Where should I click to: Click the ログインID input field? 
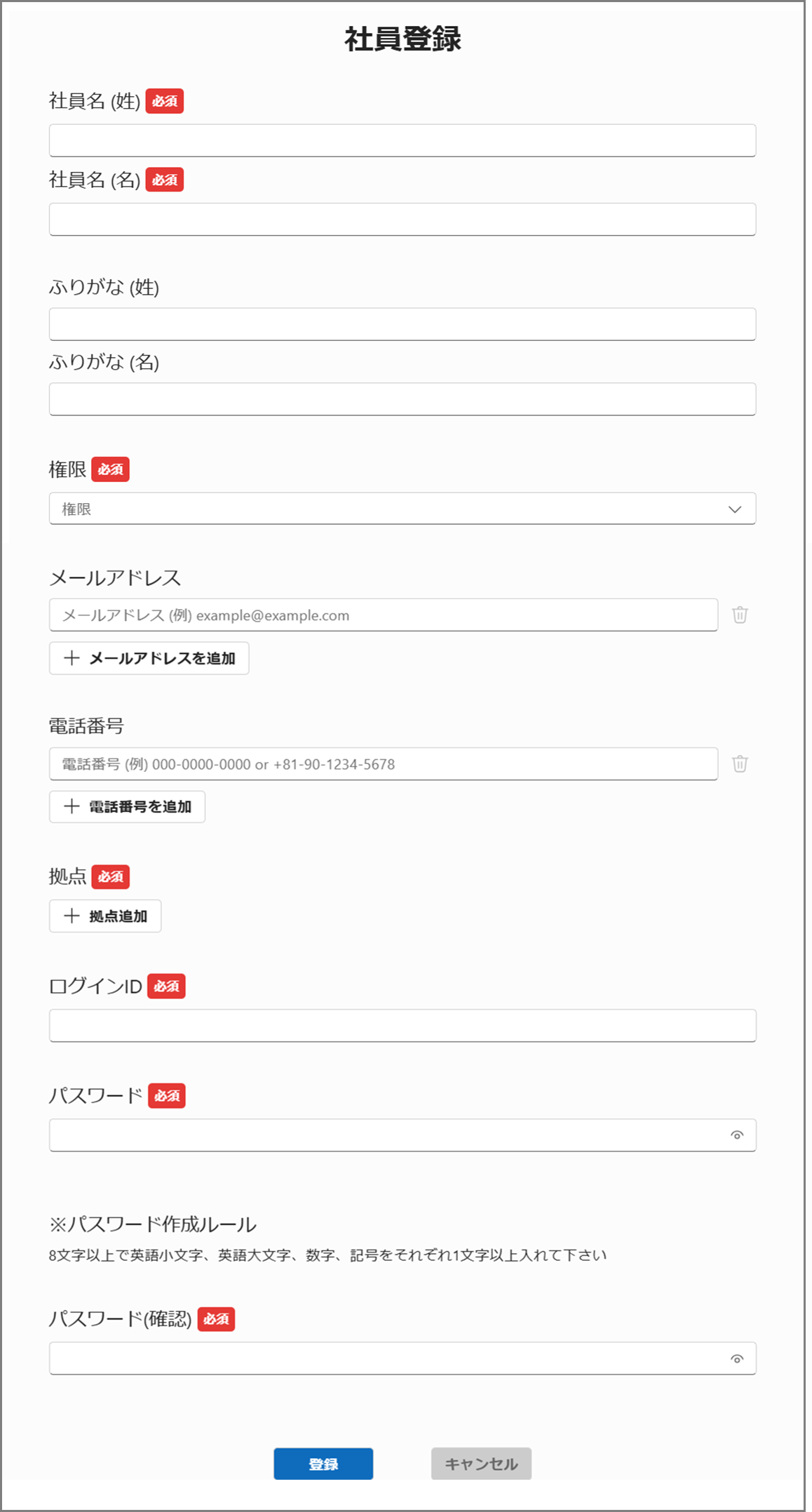[x=402, y=1026]
